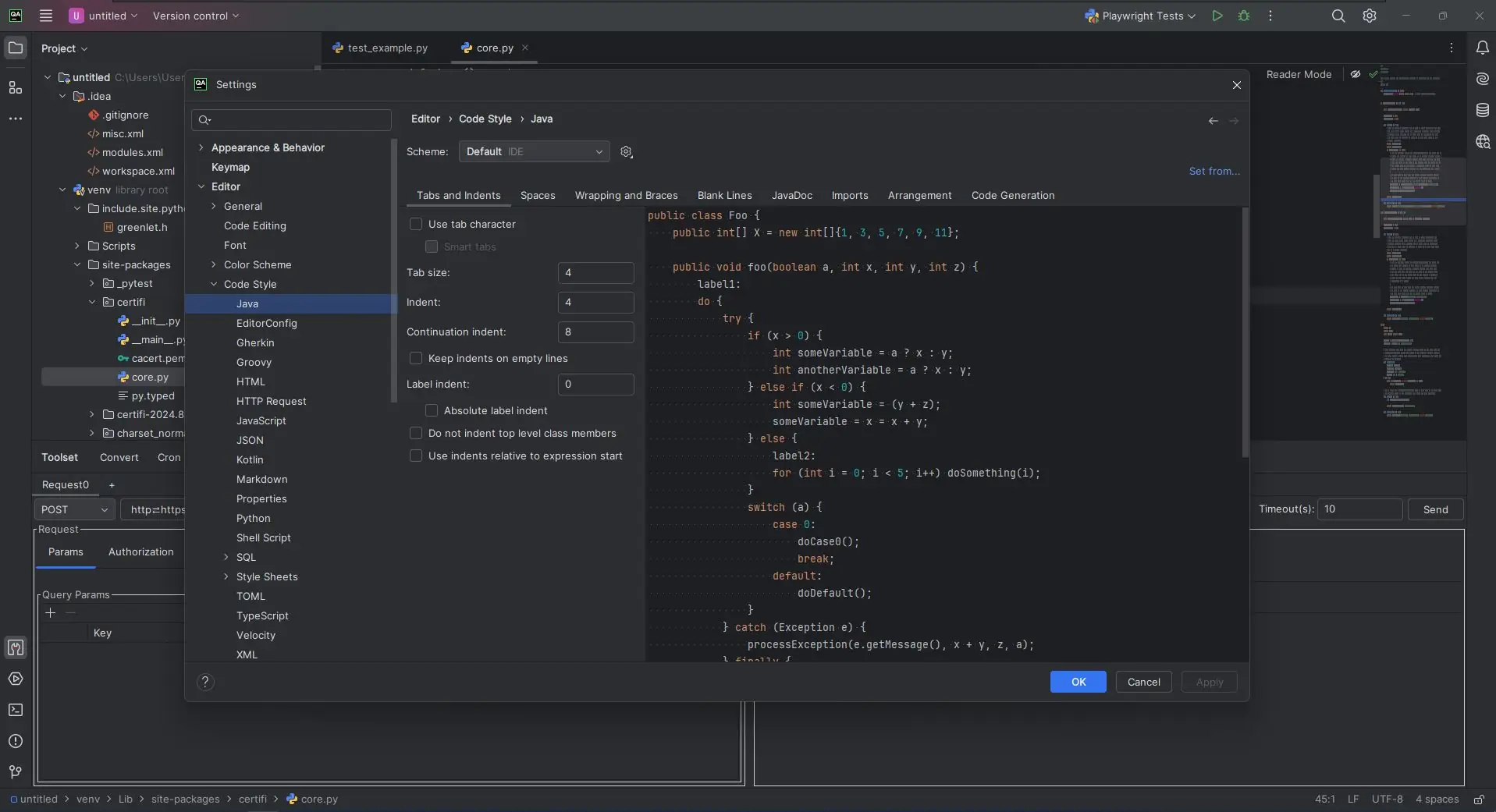Image resolution: width=1496 pixels, height=812 pixels.
Task: Open the Git tool window
Action: 16,772
